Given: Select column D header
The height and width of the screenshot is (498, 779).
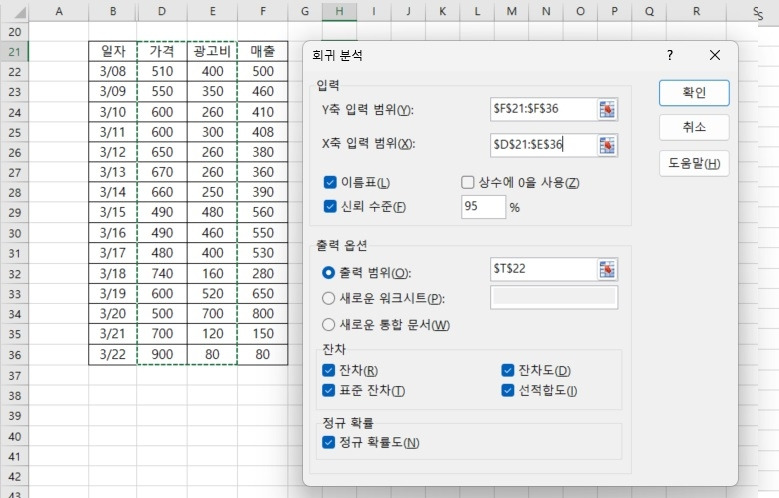Looking at the screenshot, I should click(x=162, y=11).
